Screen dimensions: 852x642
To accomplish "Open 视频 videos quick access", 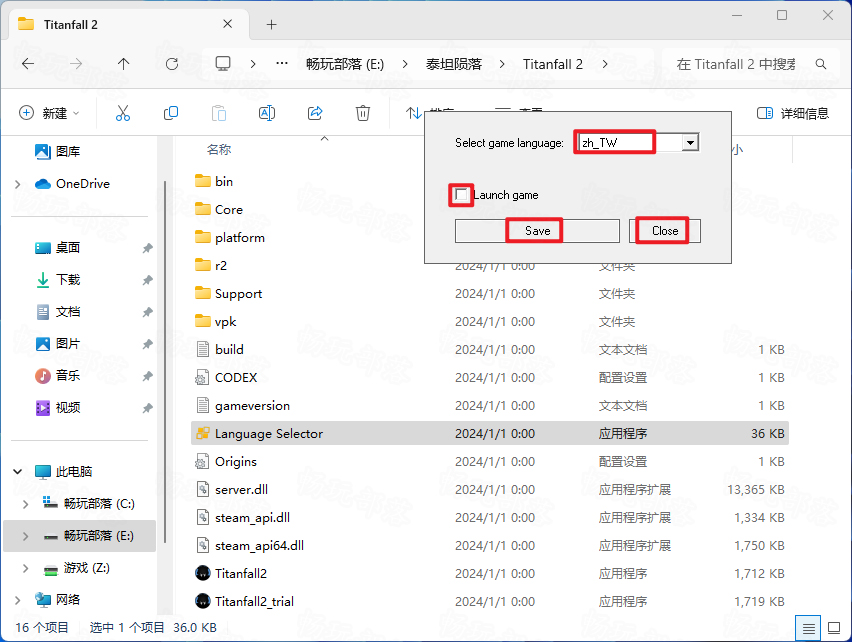I will [x=57, y=408].
